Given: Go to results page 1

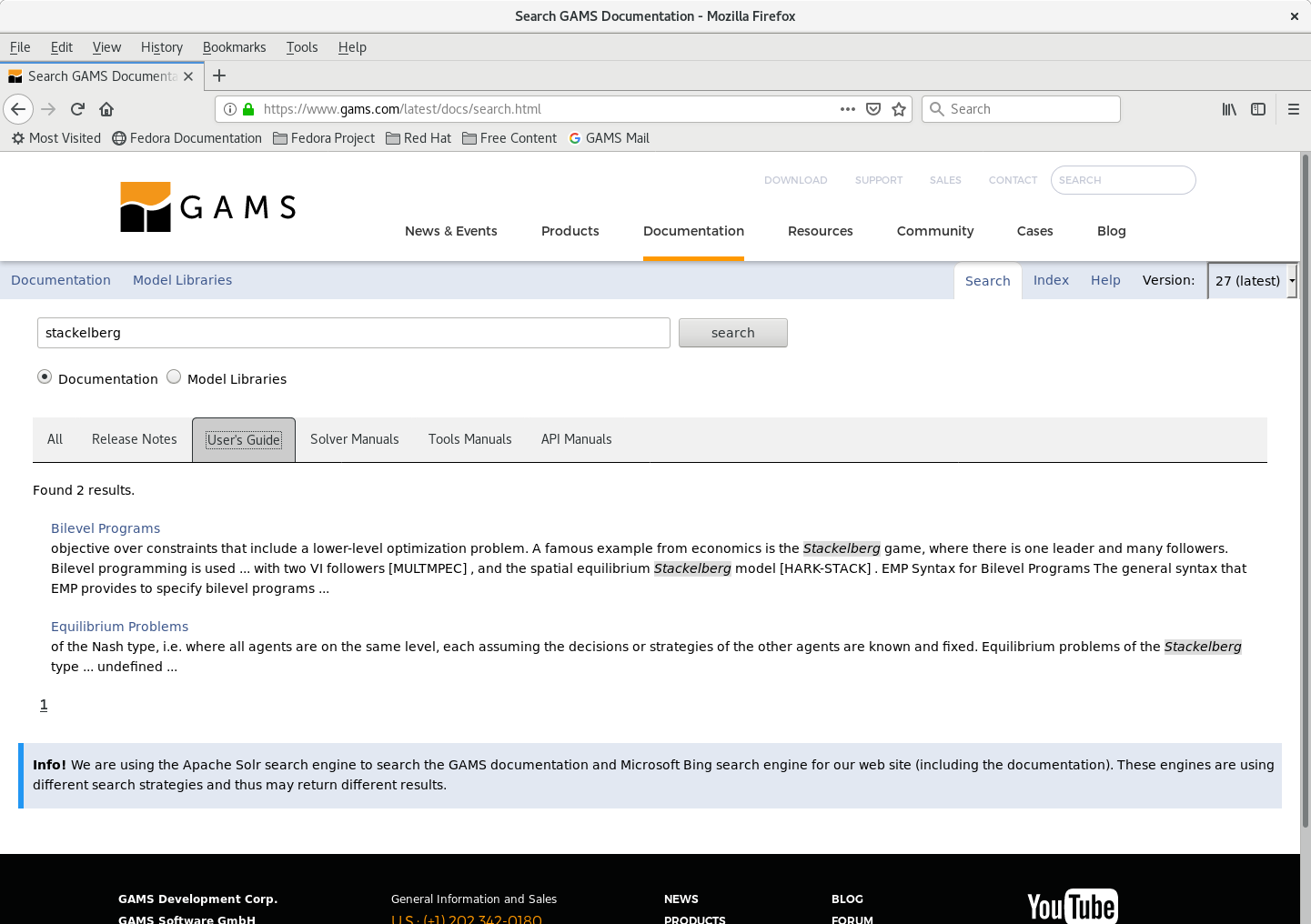Looking at the screenshot, I should click(x=44, y=705).
